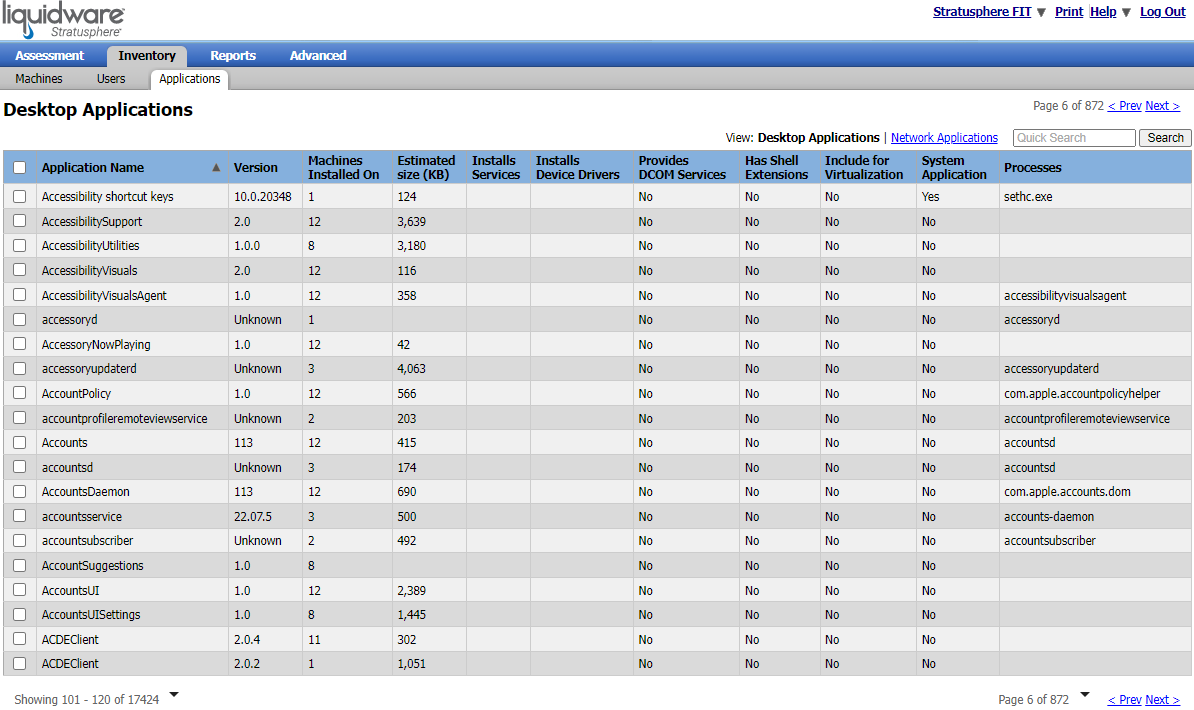Image resolution: width=1194 pixels, height=710 pixels.
Task: Select the Machines sub-tab
Action: pos(39,78)
